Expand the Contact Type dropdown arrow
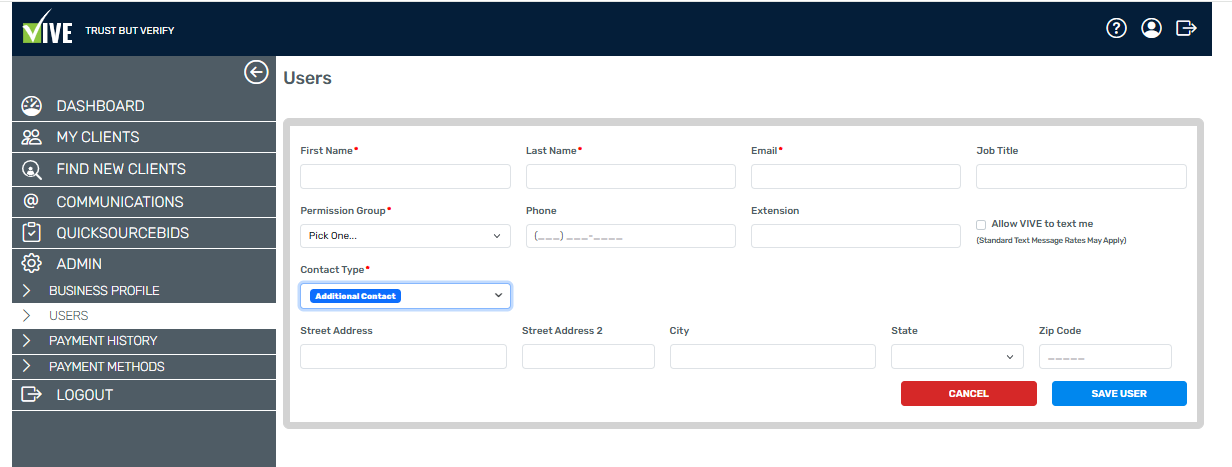 click(498, 296)
